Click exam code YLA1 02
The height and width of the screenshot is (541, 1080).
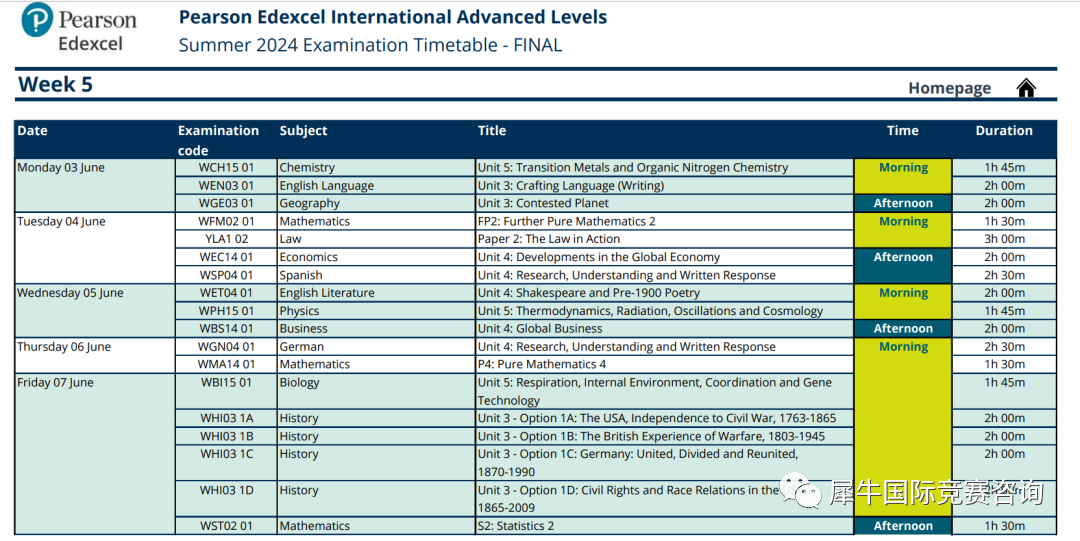226,239
